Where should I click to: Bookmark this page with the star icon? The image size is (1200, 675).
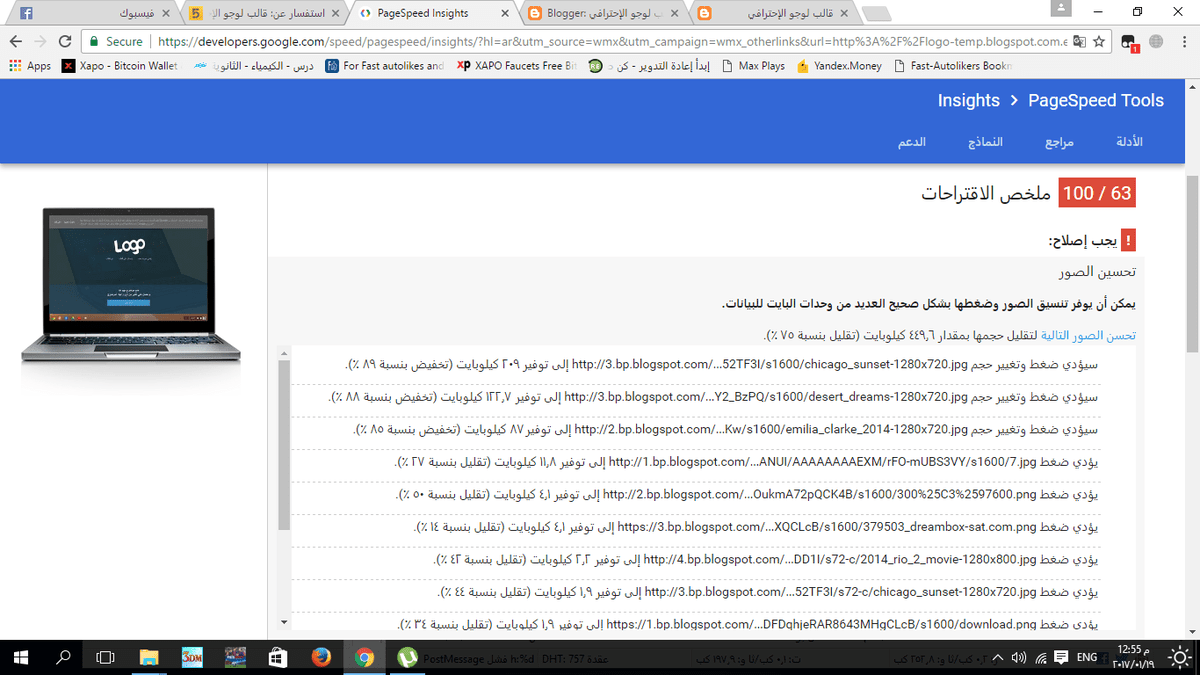(x=1099, y=42)
